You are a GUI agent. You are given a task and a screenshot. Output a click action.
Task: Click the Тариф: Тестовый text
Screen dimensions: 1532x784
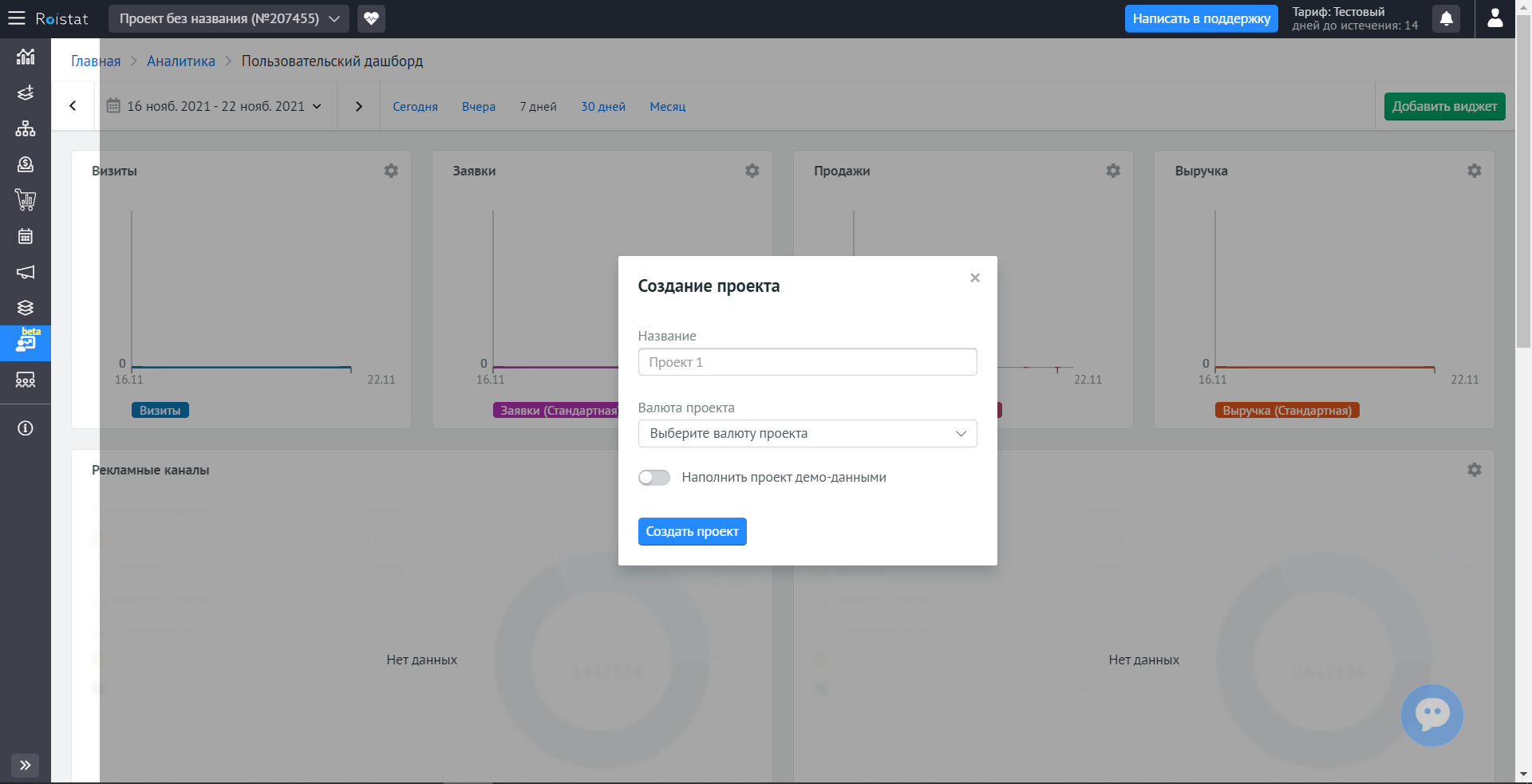click(1338, 12)
